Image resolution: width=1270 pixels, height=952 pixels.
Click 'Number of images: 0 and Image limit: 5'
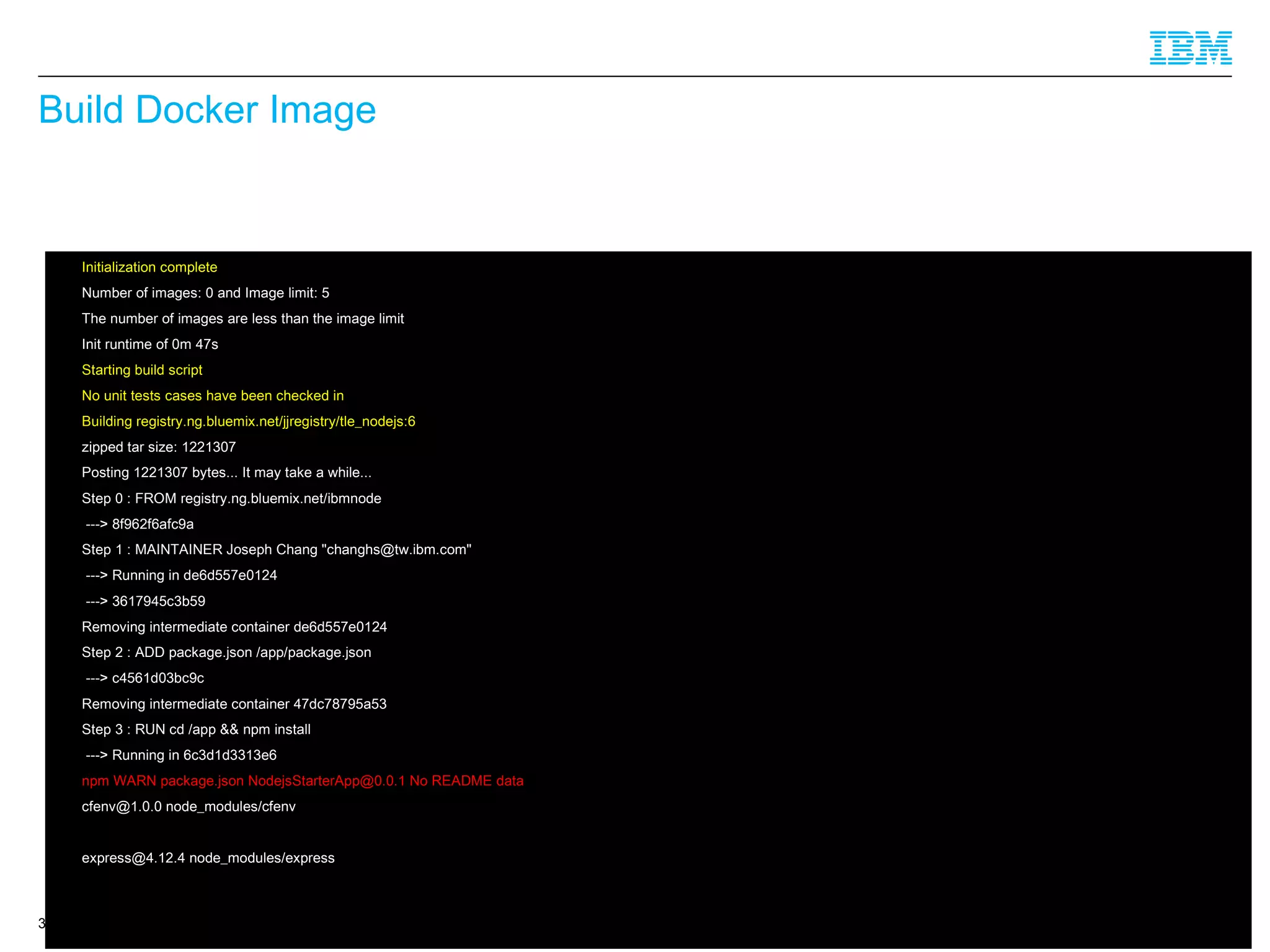(x=205, y=293)
